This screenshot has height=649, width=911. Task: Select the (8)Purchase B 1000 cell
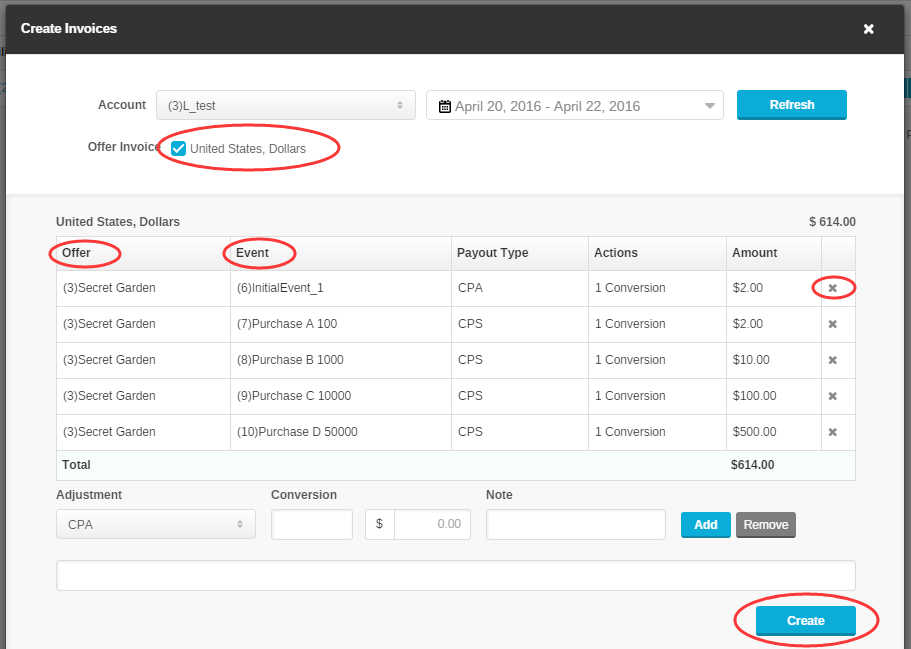(341, 360)
